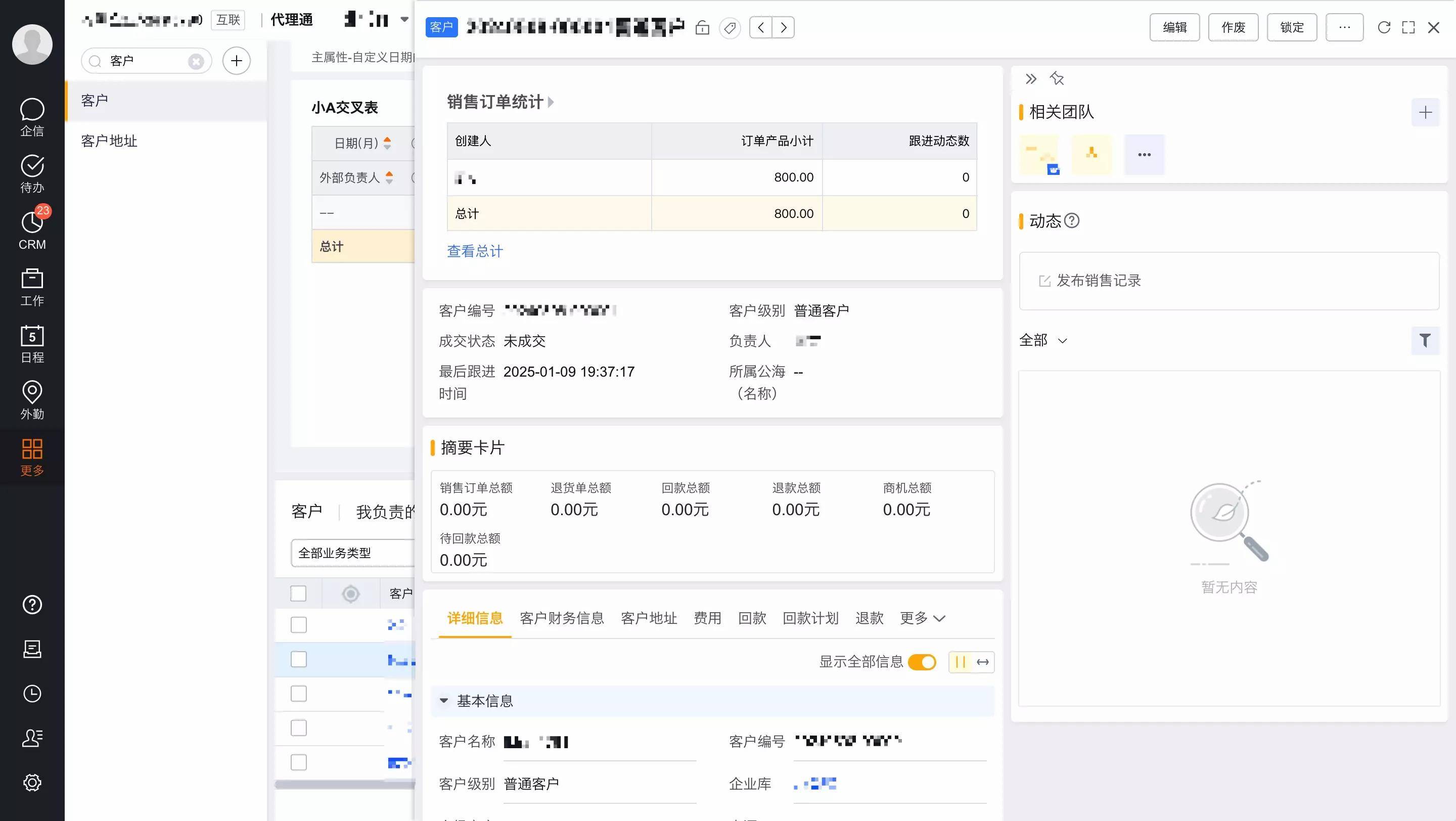This screenshot has width=1456, height=821.
Task: Toggle the 显示全部信息 switch
Action: [922, 662]
